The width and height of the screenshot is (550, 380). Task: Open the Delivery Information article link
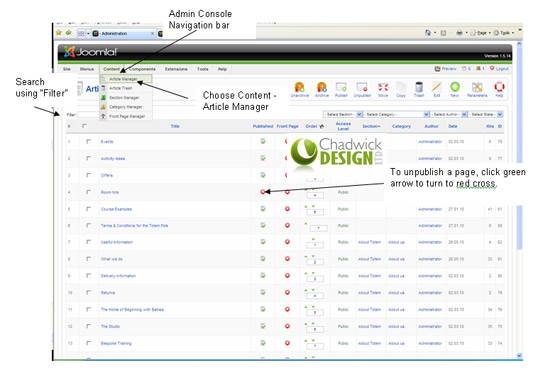coord(118,276)
